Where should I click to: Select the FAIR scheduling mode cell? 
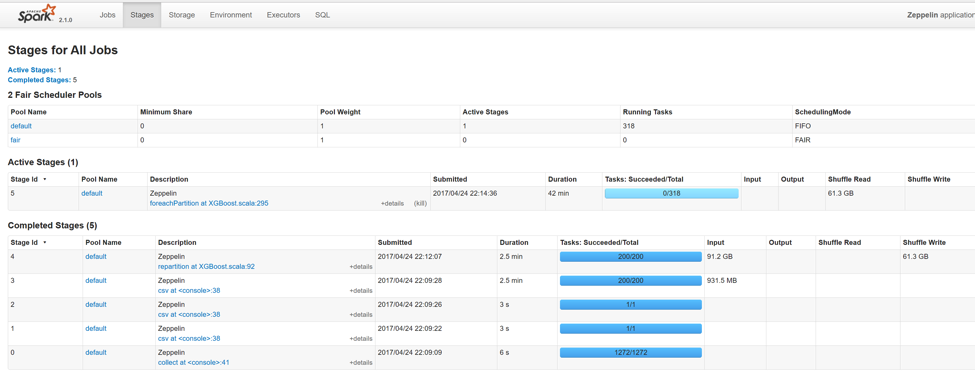[803, 140]
